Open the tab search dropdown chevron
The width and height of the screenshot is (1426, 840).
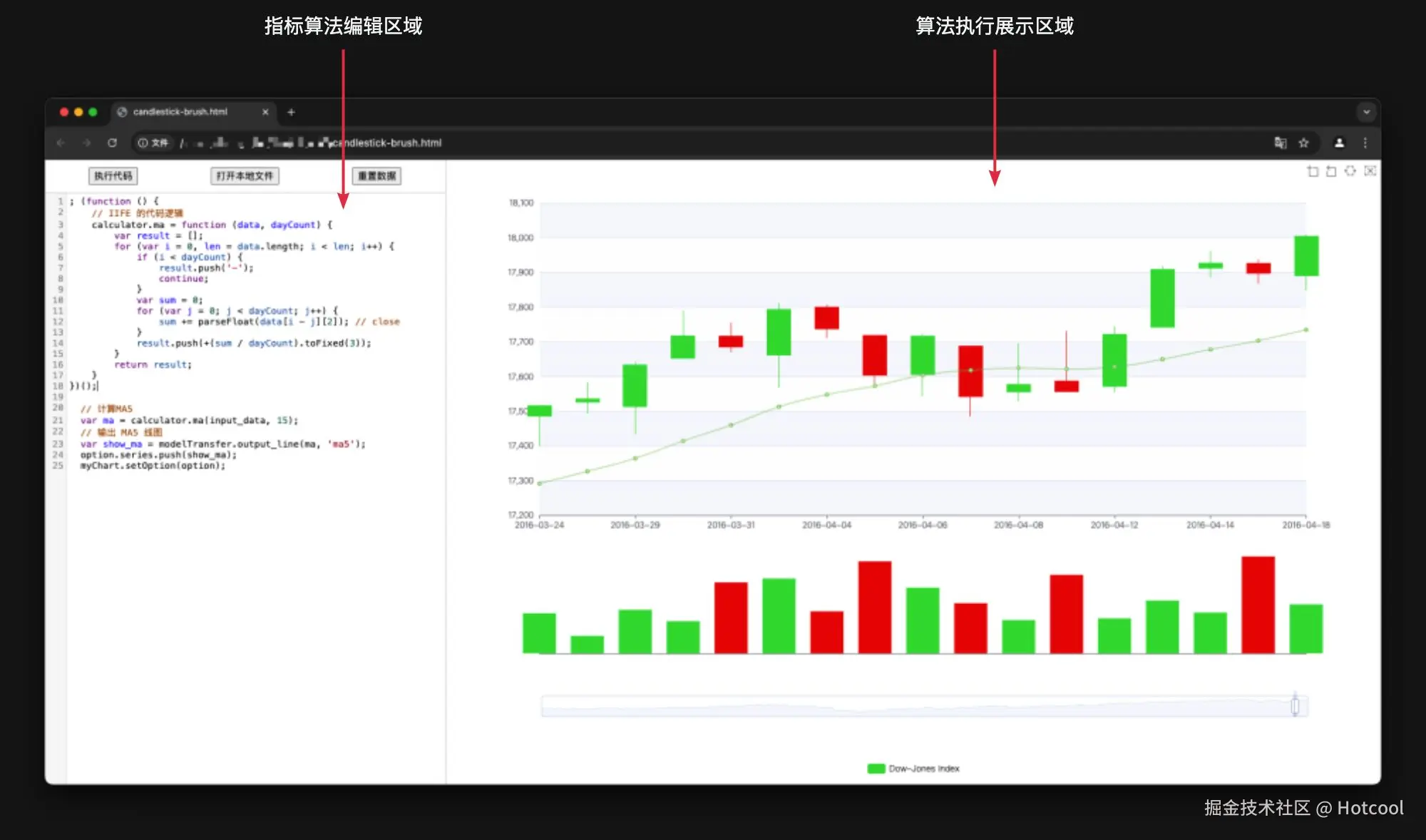click(x=1366, y=112)
